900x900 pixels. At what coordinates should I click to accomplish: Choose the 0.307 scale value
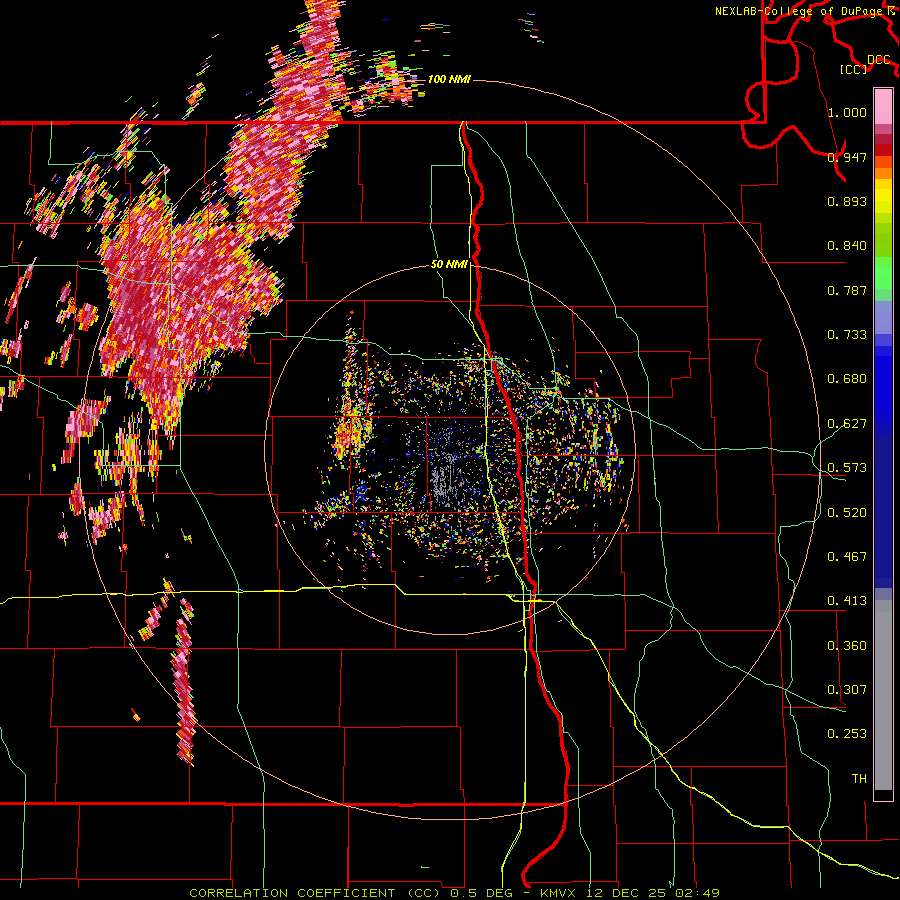point(847,690)
